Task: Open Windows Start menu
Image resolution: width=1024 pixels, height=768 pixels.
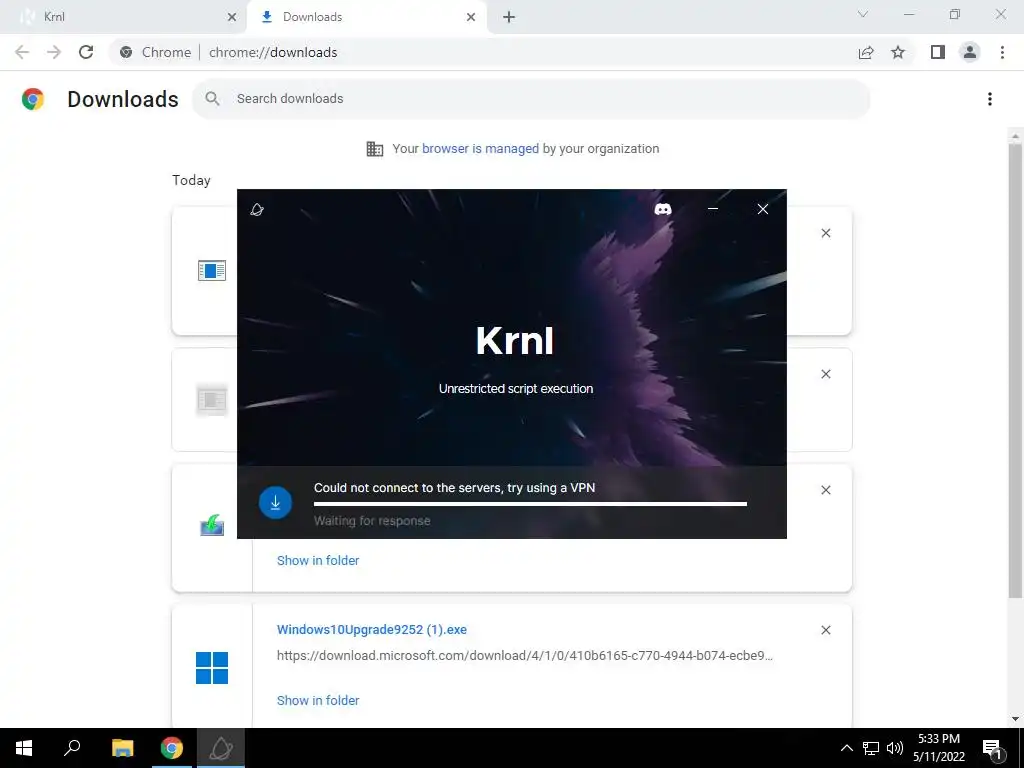Action: pos(24,748)
